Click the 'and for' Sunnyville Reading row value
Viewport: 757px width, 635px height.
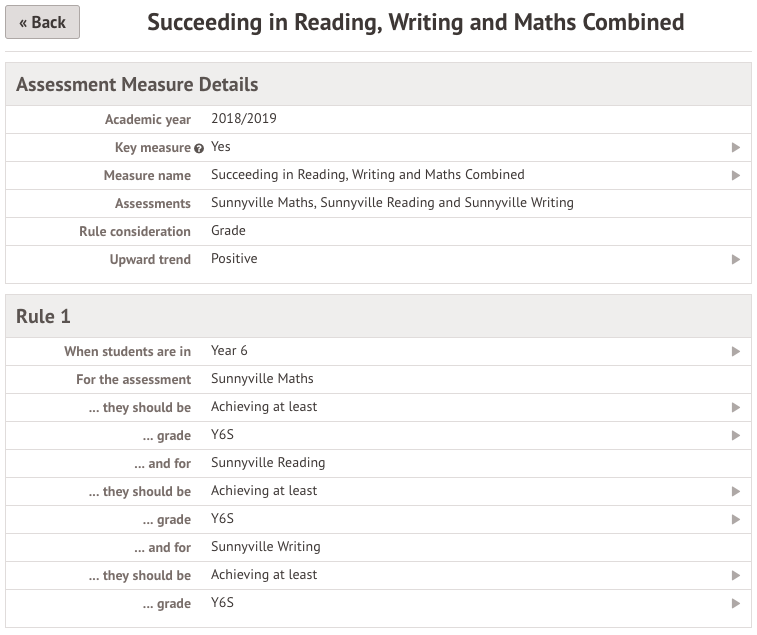(268, 463)
